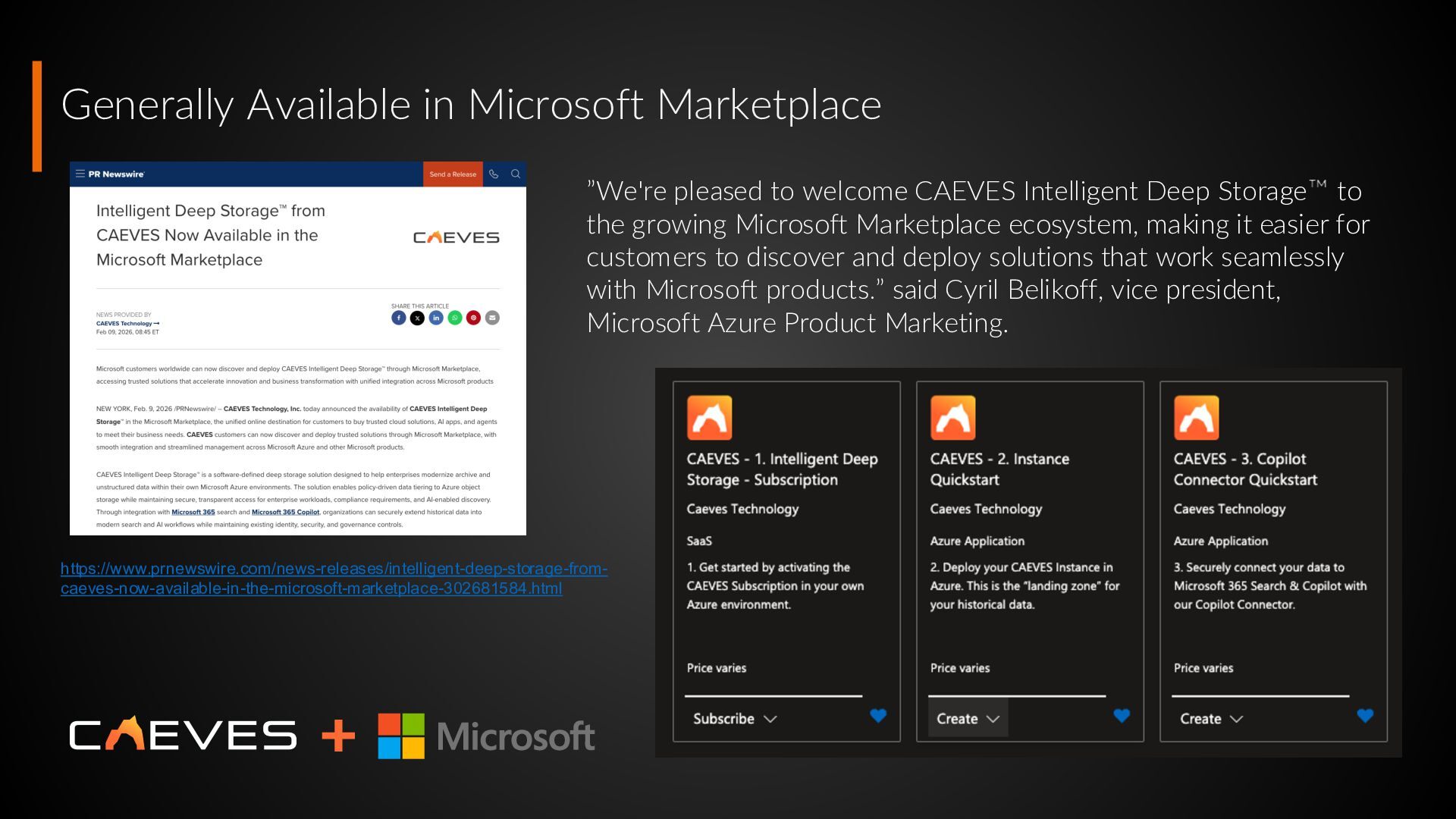Share the article on Facebook
The height and width of the screenshot is (819, 1456).
(x=398, y=318)
